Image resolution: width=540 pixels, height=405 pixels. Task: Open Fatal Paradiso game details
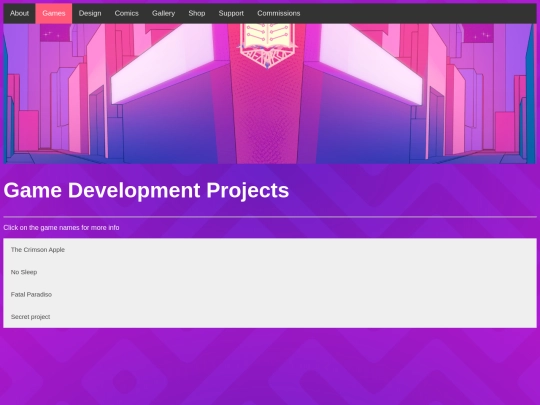point(270,294)
